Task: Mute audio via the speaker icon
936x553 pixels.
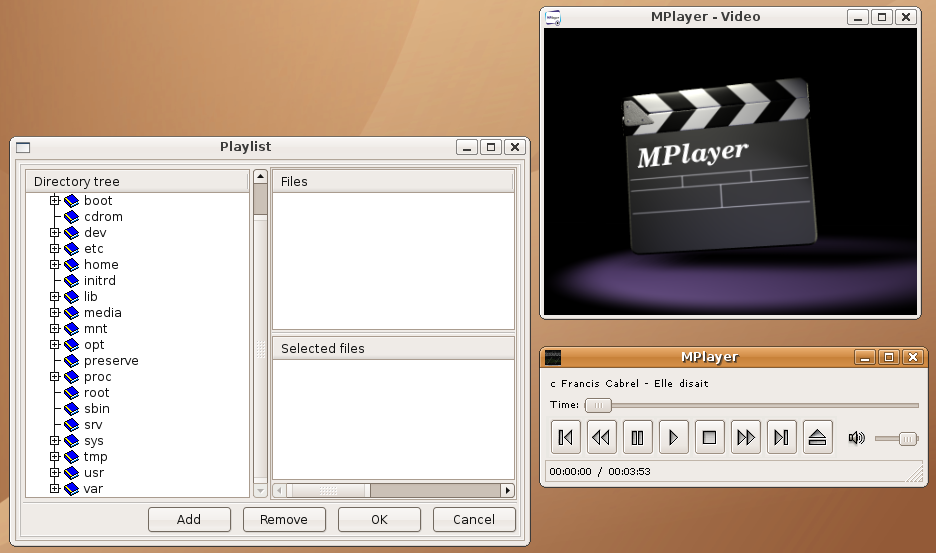Action: pyautogui.click(x=856, y=438)
